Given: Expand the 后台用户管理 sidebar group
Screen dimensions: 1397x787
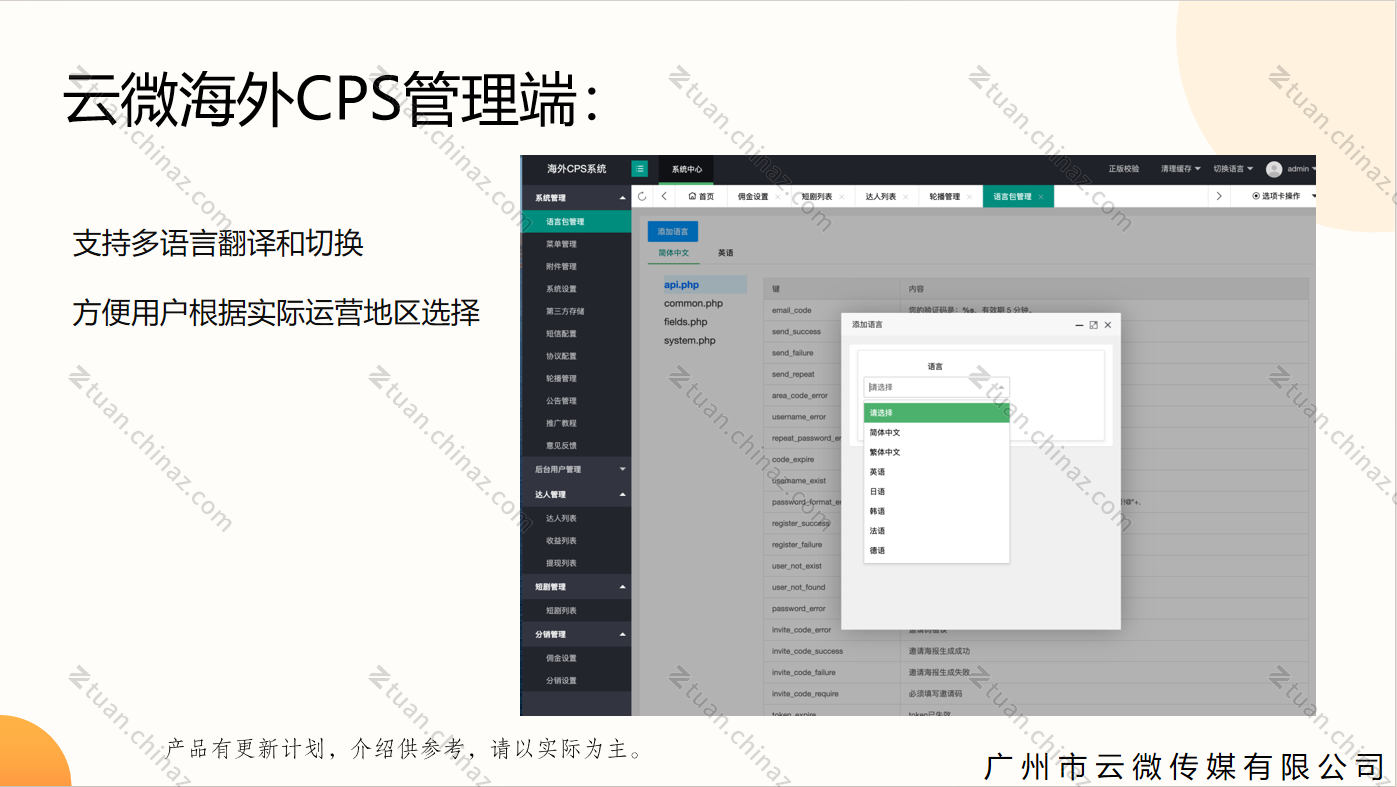Looking at the screenshot, I should pos(577,469).
